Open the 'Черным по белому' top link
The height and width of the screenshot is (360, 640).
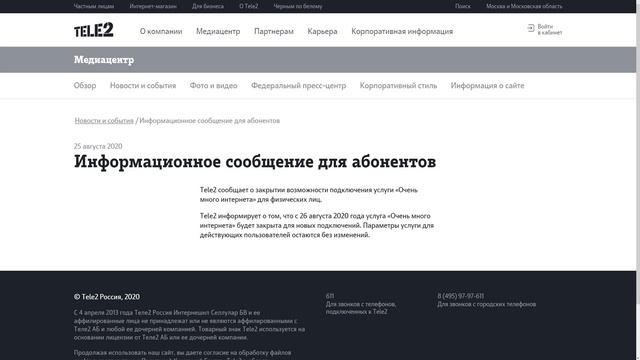[298, 6]
